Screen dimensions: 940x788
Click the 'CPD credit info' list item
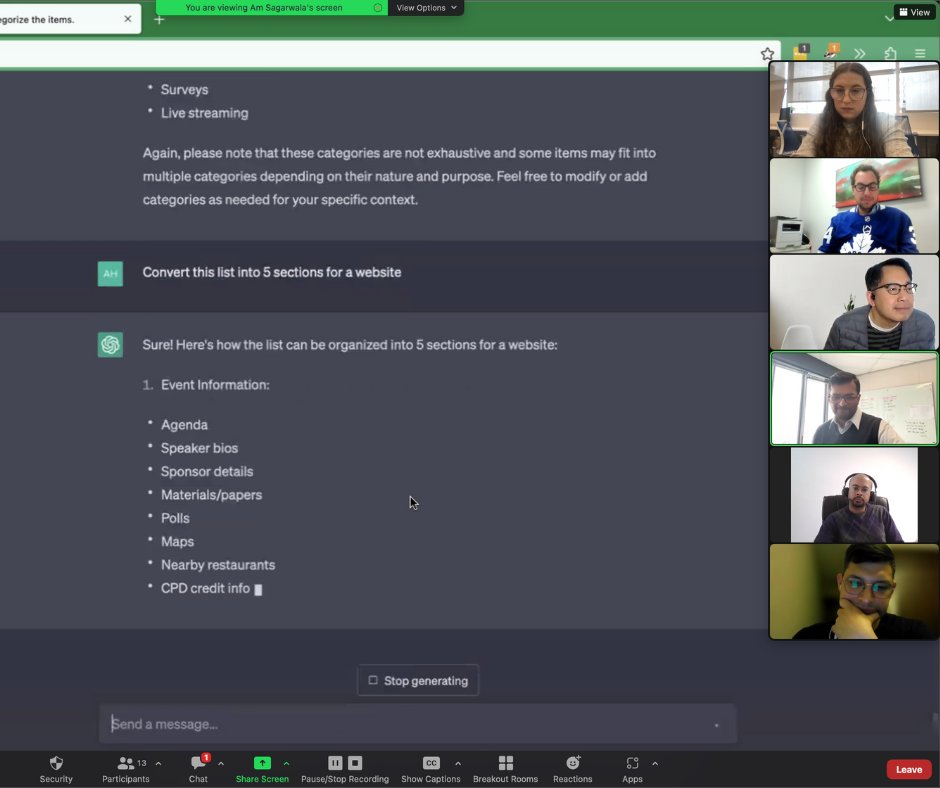(x=205, y=588)
